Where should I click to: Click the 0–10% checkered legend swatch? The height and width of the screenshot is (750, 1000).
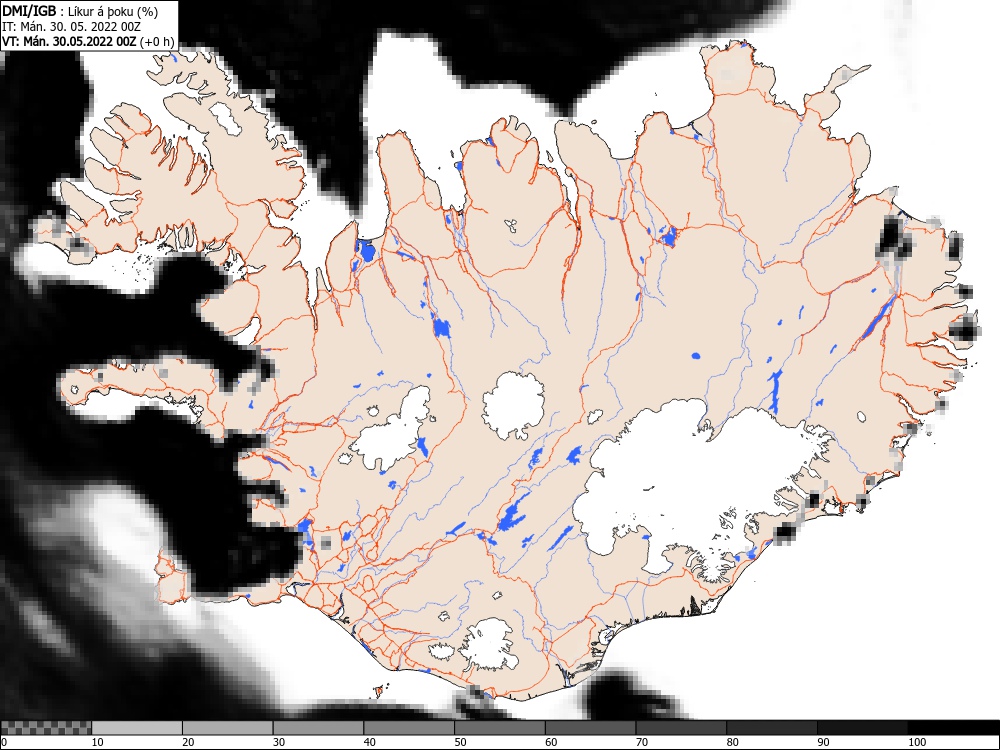click(x=46, y=728)
